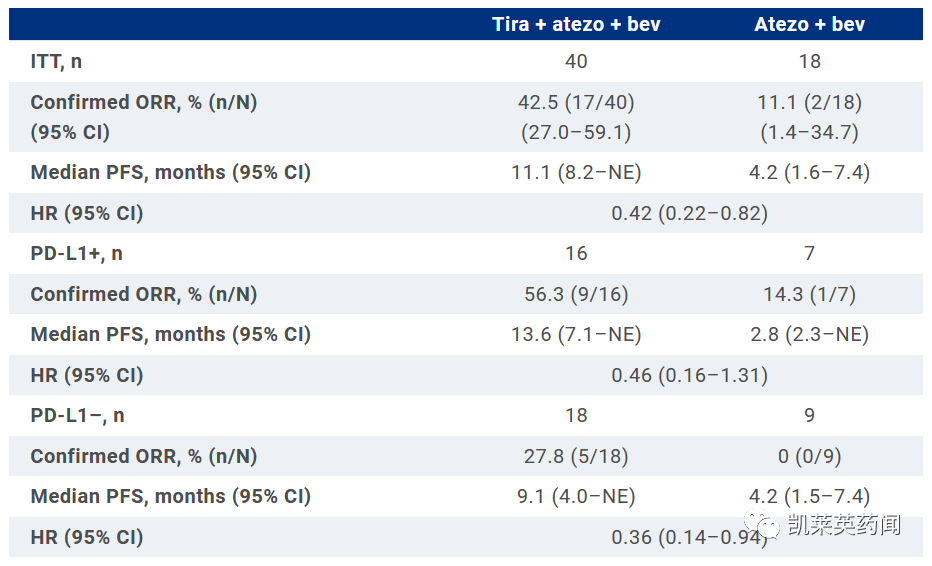Select the '27.8 (5/18)' ORR cell
This screenshot has width=932, height=566.
pyautogui.click(x=576, y=456)
